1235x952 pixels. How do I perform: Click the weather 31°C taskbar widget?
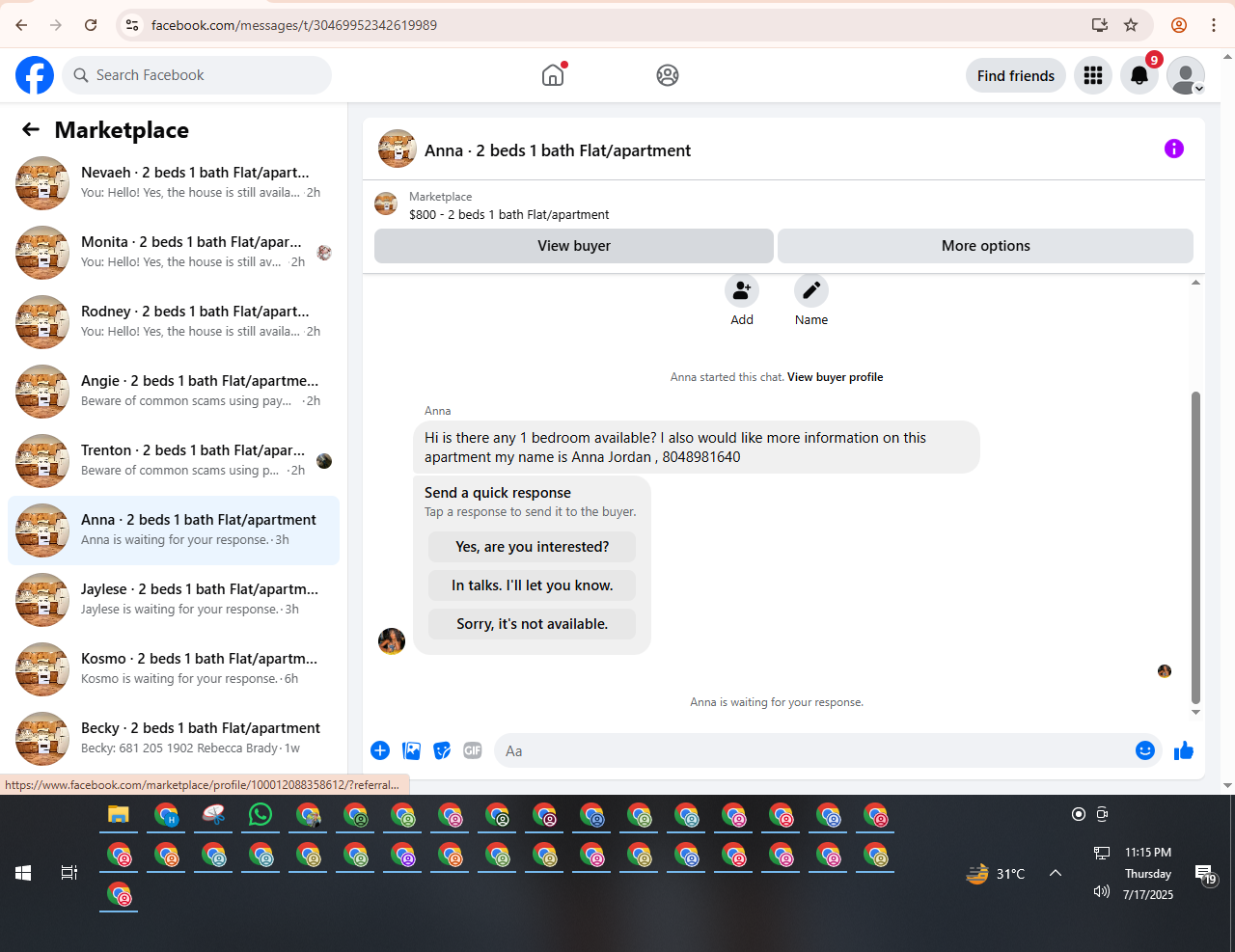tap(996, 874)
